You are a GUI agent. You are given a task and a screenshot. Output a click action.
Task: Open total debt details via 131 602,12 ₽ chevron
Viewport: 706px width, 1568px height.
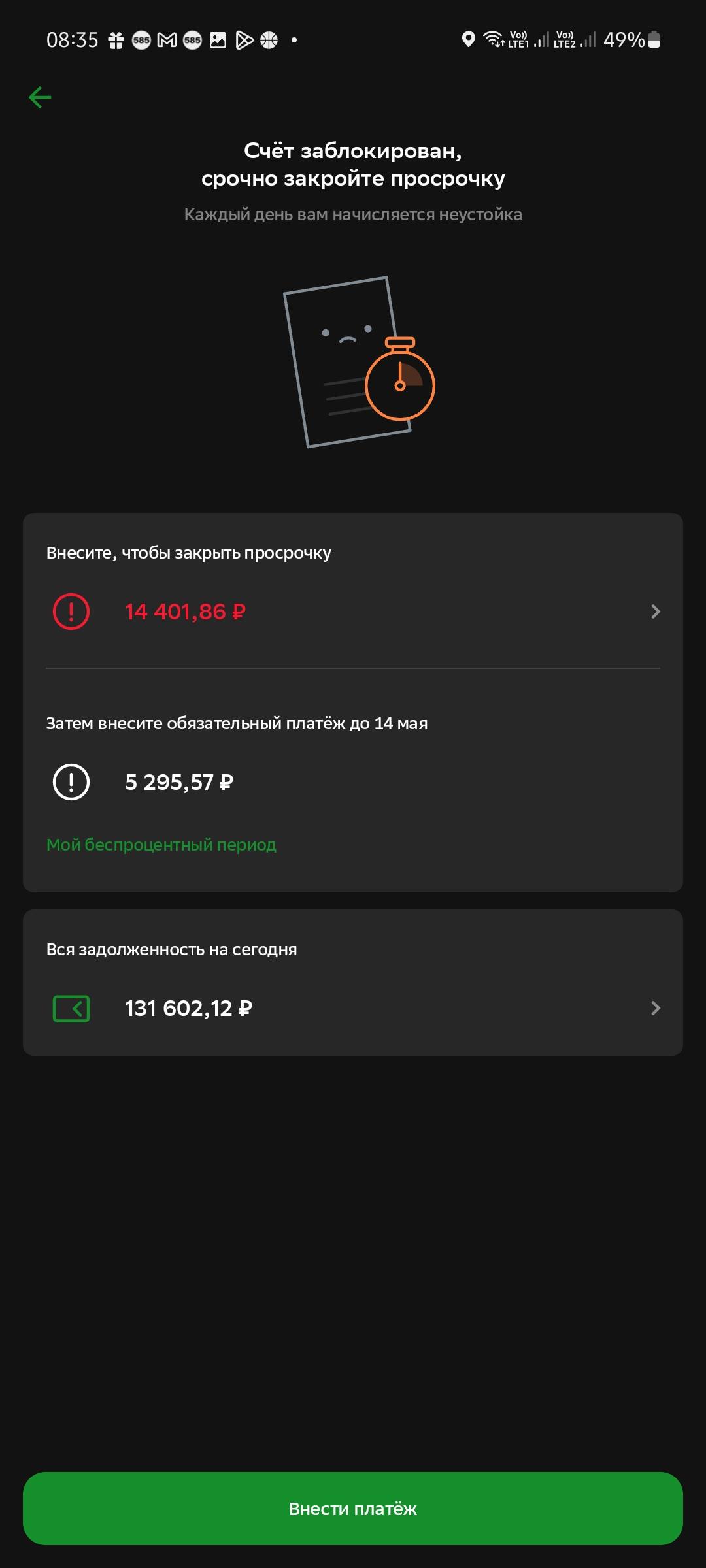pyautogui.click(x=655, y=1008)
